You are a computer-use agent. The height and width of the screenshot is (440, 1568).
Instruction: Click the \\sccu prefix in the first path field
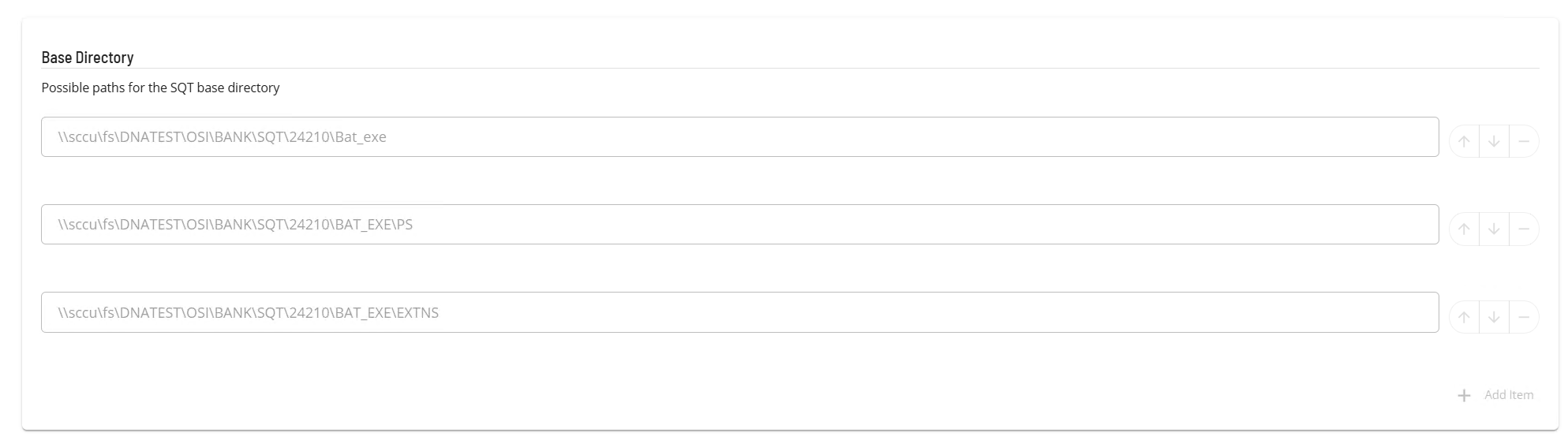77,137
